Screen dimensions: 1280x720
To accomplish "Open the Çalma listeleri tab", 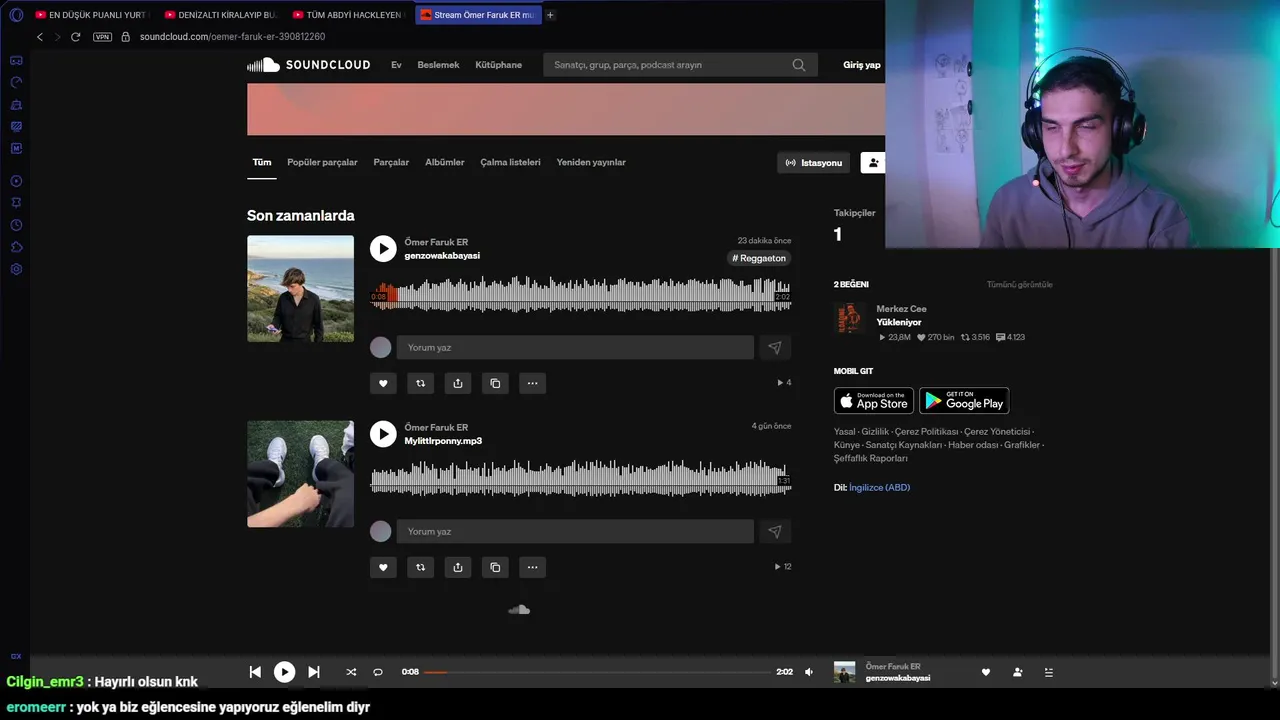I will pos(510,162).
